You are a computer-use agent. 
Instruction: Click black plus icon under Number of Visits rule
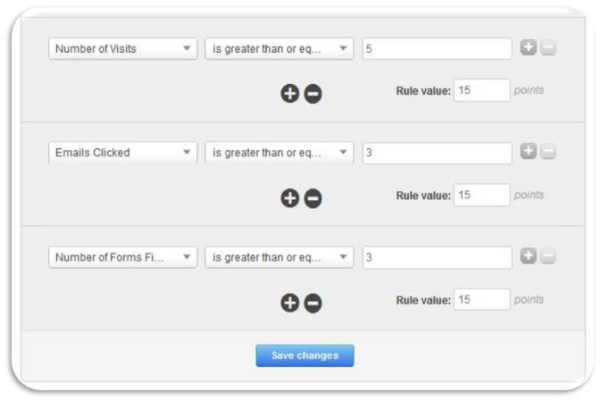tap(290, 93)
